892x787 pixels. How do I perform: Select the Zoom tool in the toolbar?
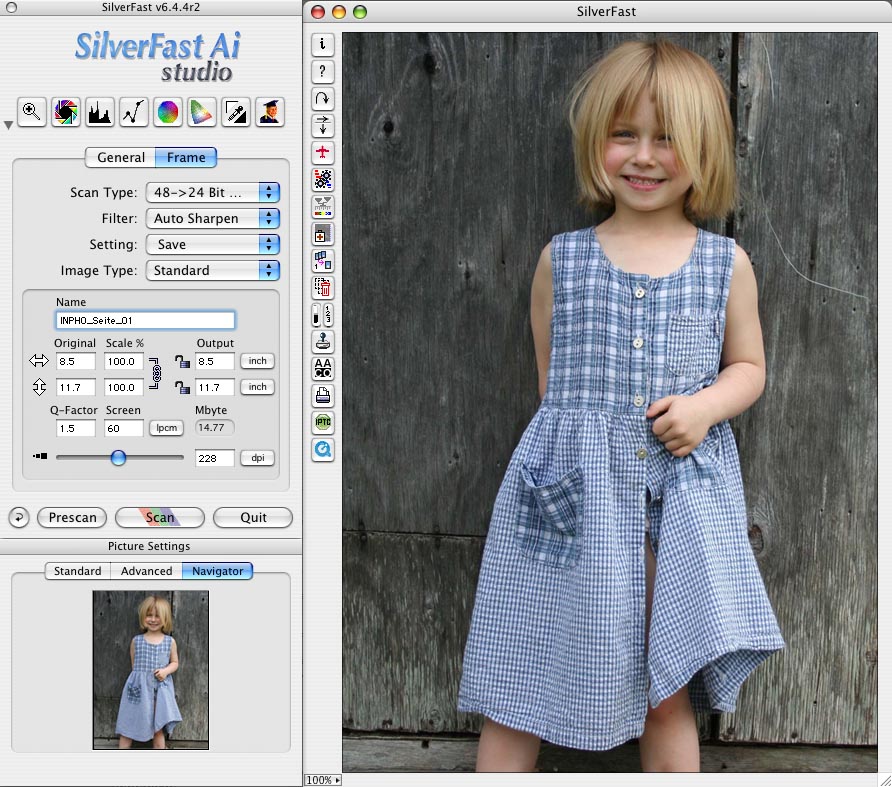[x=31, y=112]
